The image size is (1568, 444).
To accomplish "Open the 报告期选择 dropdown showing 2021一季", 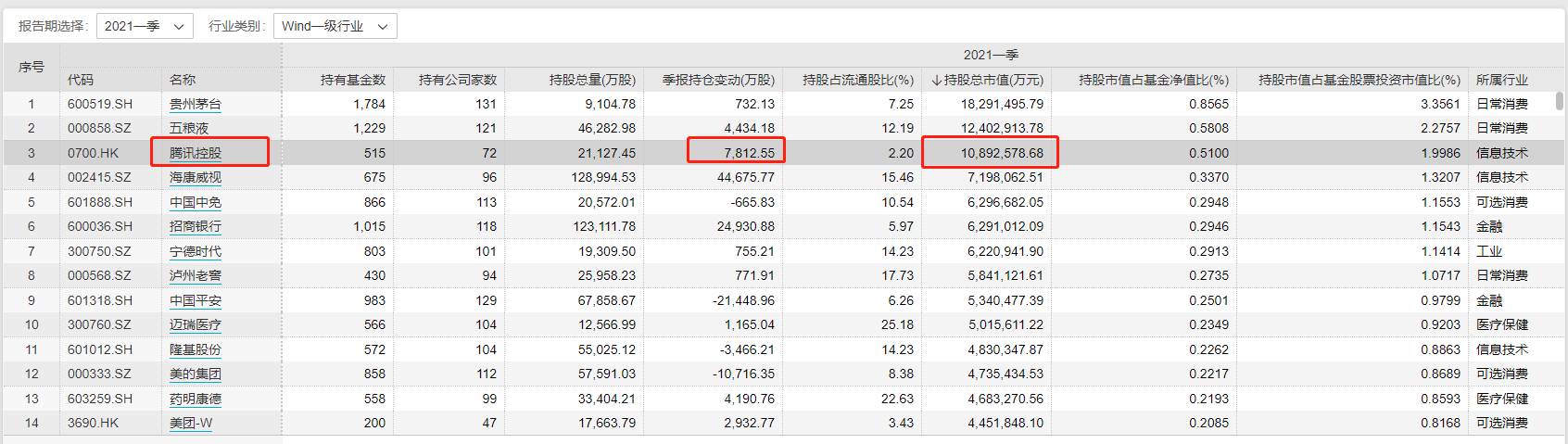I will click(x=145, y=26).
